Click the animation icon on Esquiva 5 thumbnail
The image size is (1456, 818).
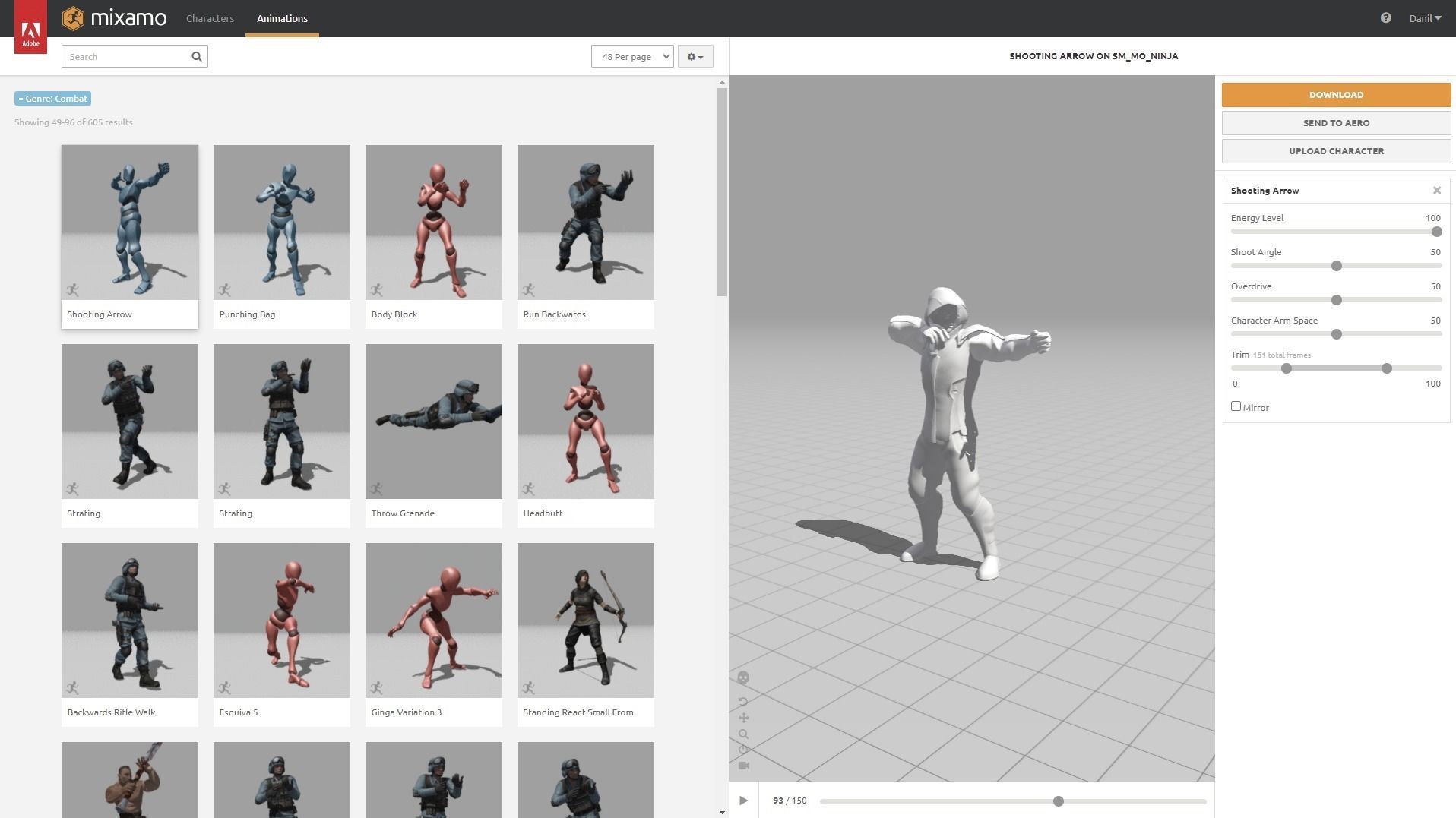click(x=225, y=687)
